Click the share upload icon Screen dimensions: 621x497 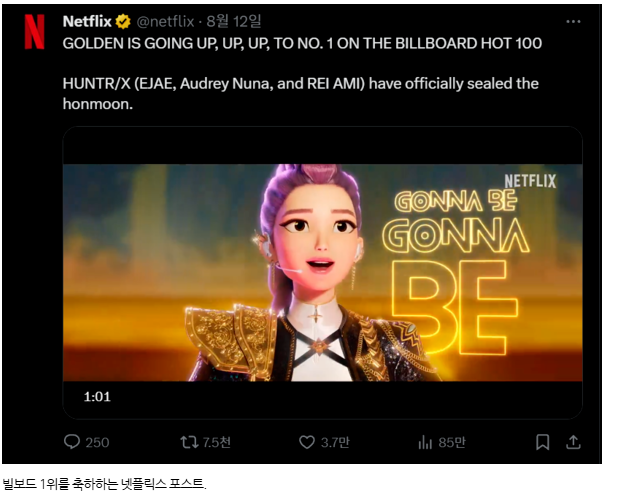pos(573,442)
